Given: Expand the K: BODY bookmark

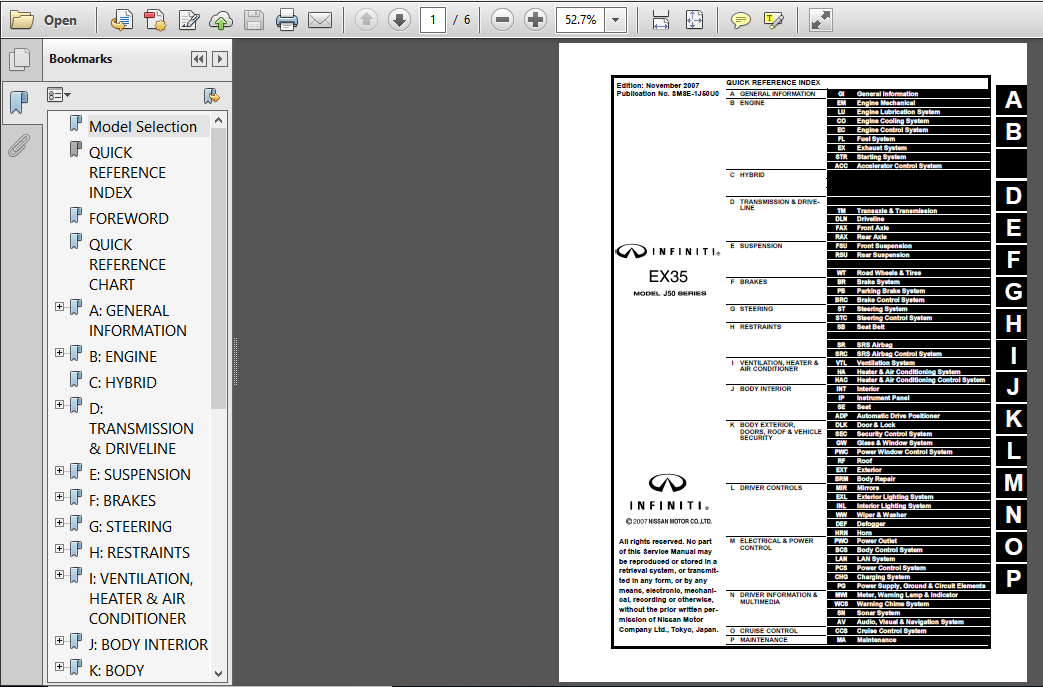Looking at the screenshot, I should point(59,666).
